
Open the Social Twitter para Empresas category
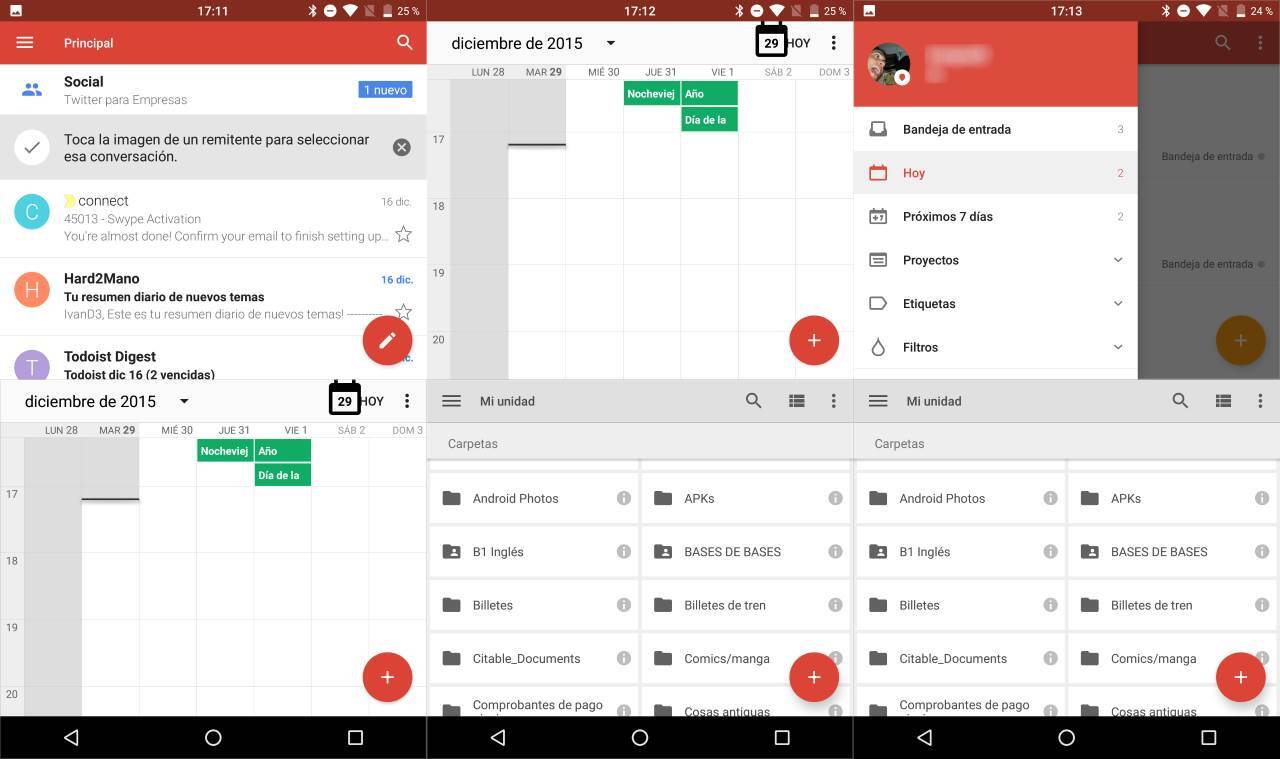125,90
